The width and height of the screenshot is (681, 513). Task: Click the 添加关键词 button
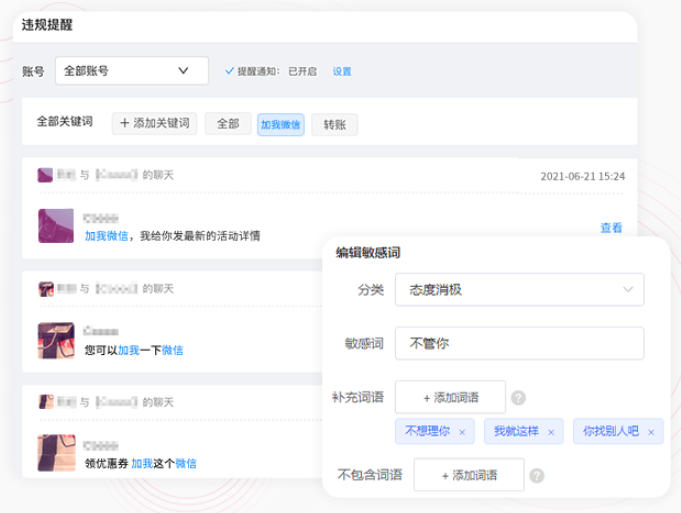(x=154, y=124)
